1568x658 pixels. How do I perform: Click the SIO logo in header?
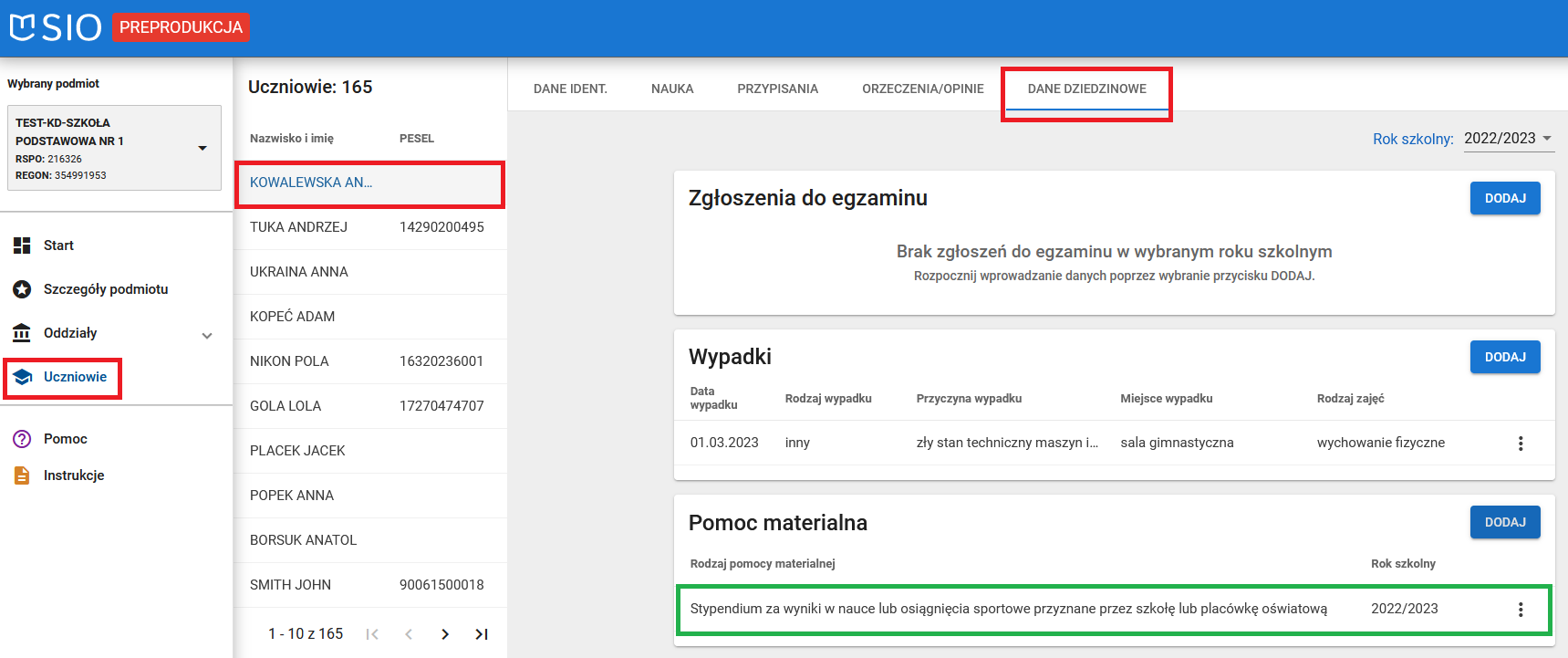tap(56, 27)
